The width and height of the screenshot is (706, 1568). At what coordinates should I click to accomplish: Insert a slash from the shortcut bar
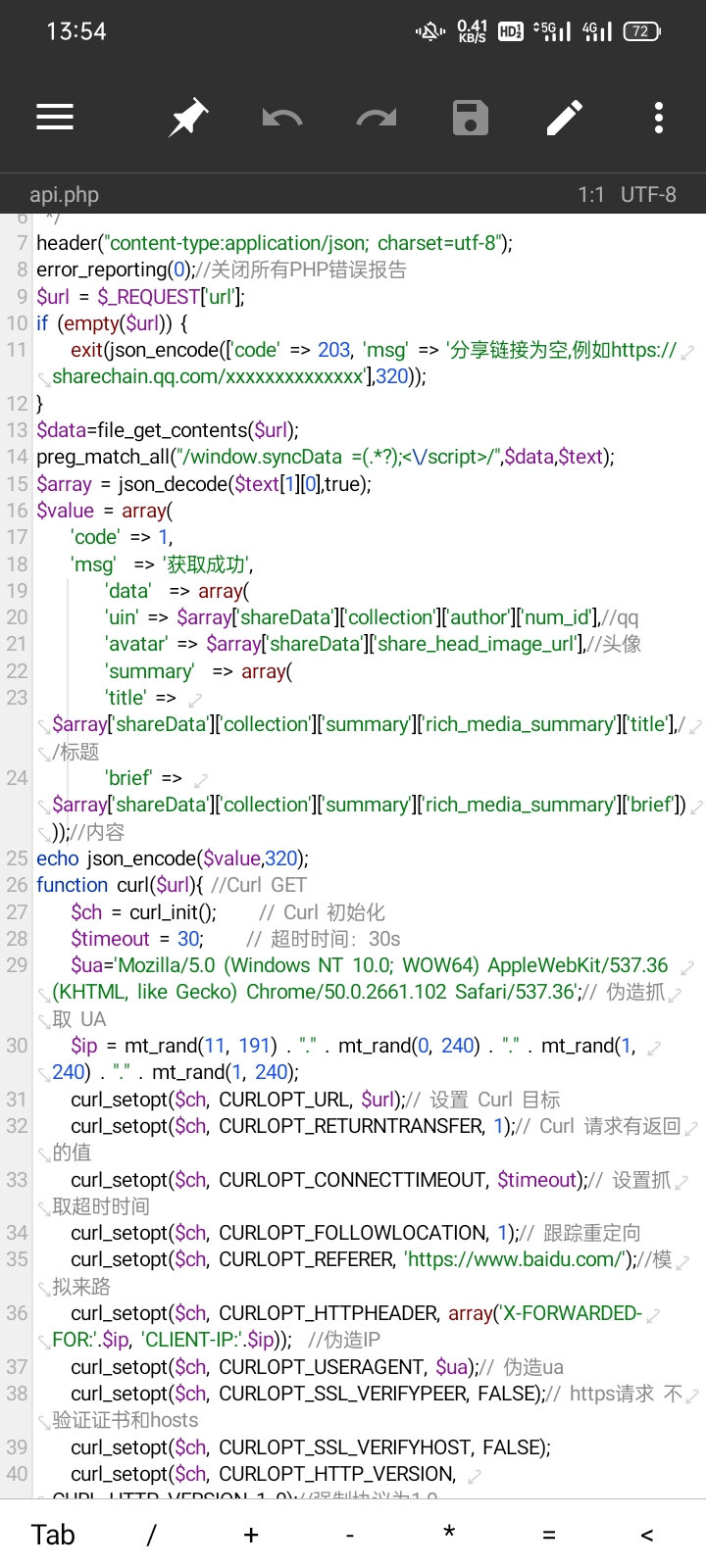(152, 1535)
